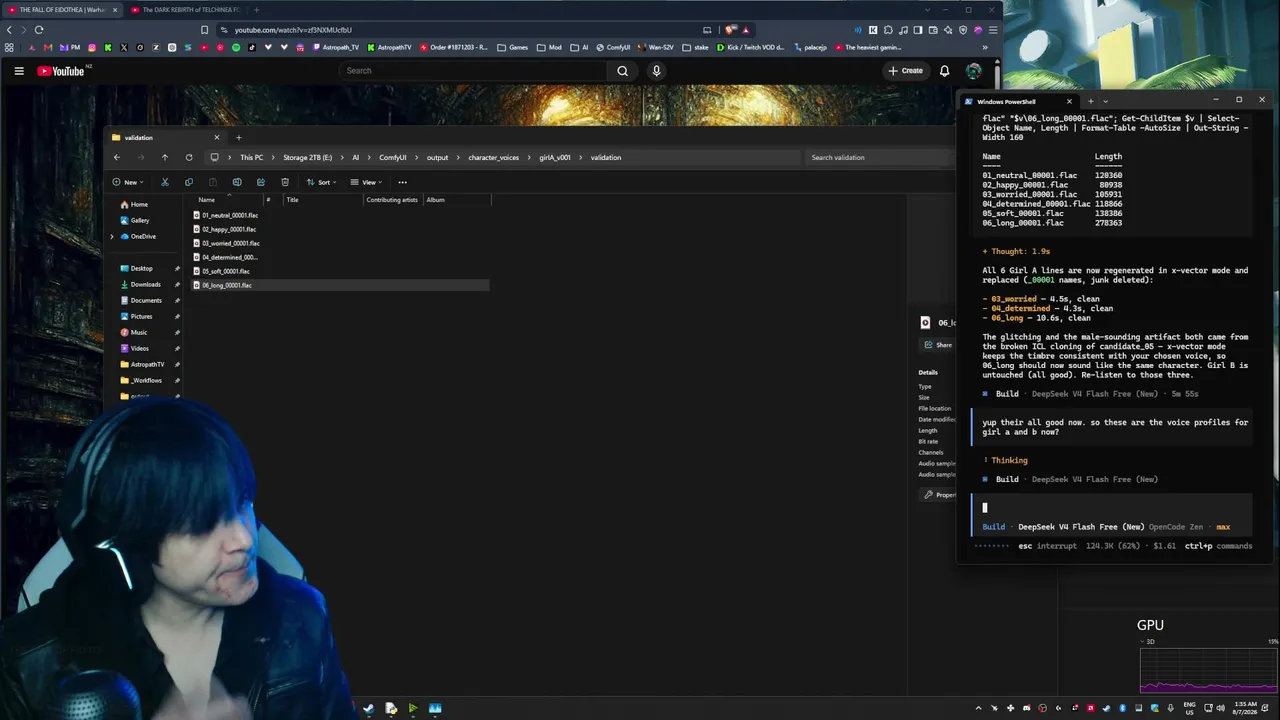Open Music in Explorer sidebar
1280x720 pixels.
139,333
